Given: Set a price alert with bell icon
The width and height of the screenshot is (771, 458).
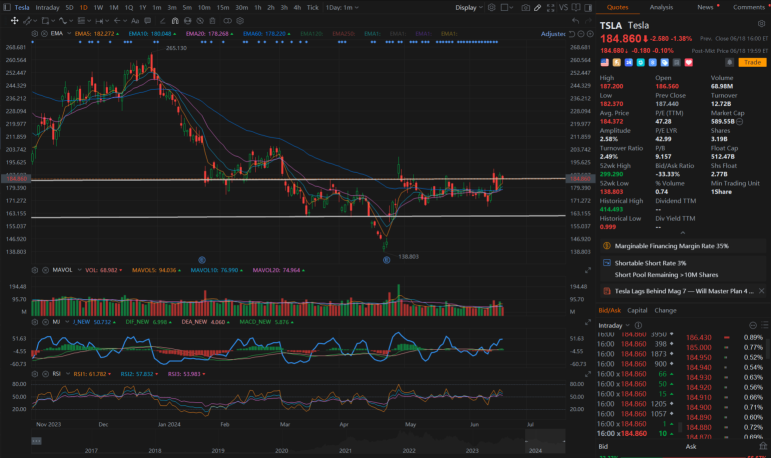Looking at the screenshot, I should (730, 62).
